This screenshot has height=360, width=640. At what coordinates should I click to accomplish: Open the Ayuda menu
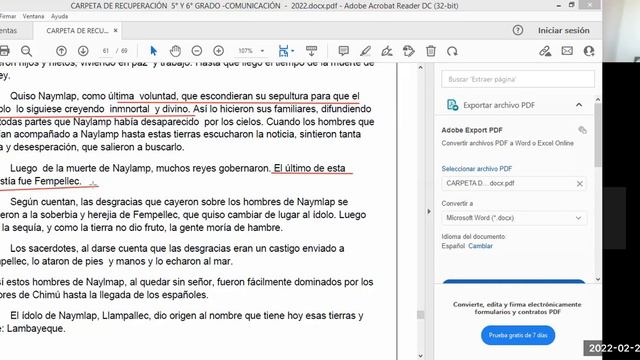60,16
